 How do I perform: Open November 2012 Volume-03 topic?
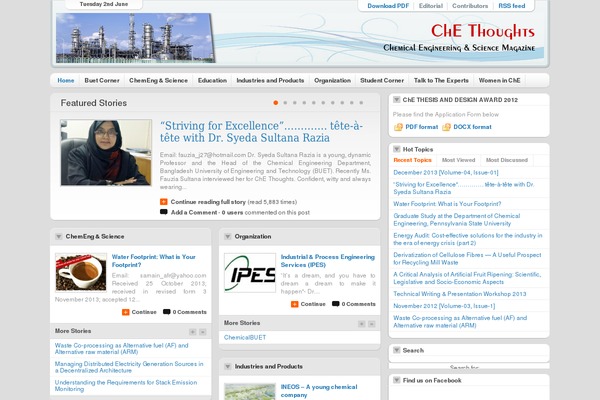444,306
